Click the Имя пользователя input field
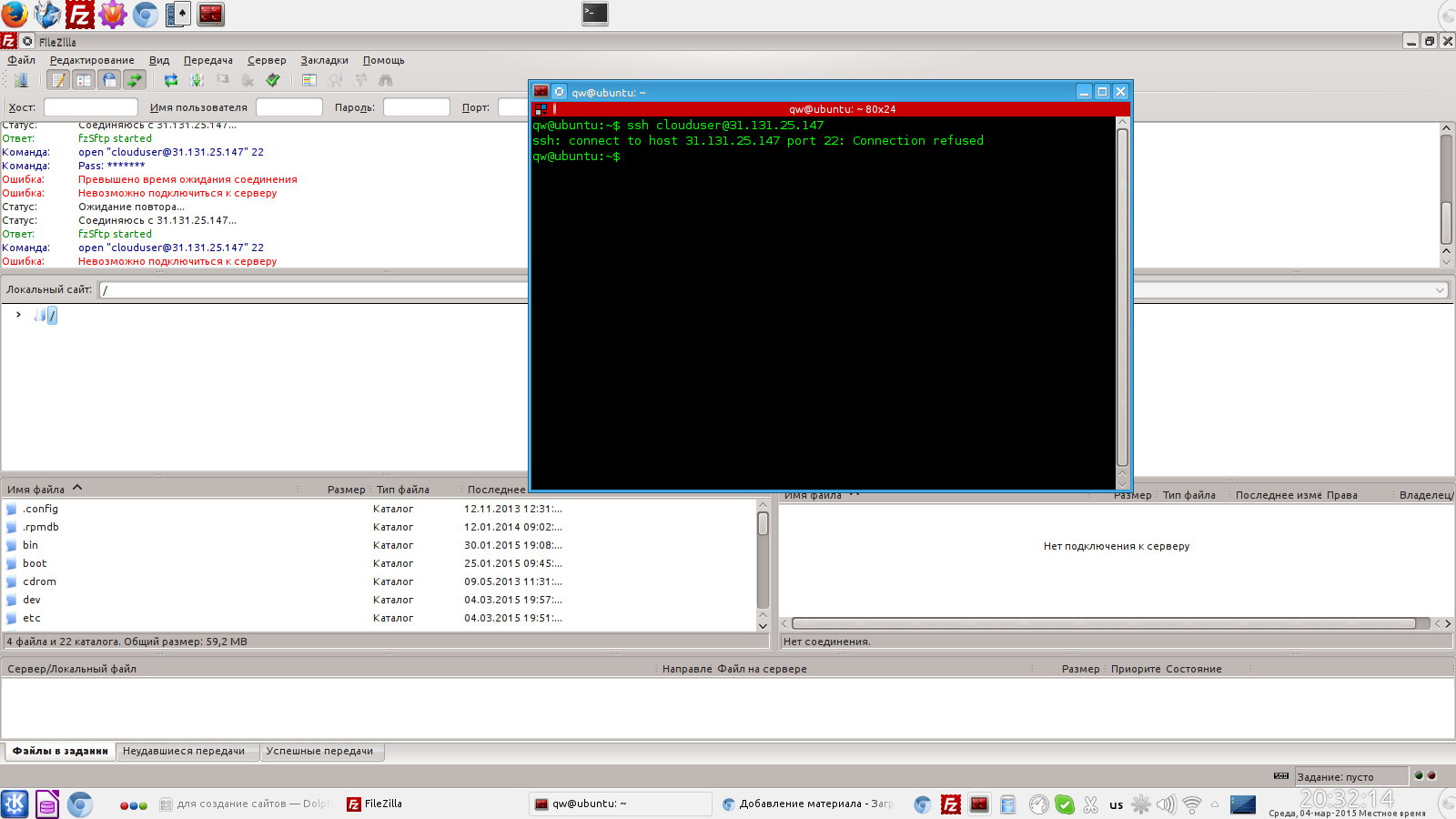This screenshot has height=819, width=1456. point(289,107)
